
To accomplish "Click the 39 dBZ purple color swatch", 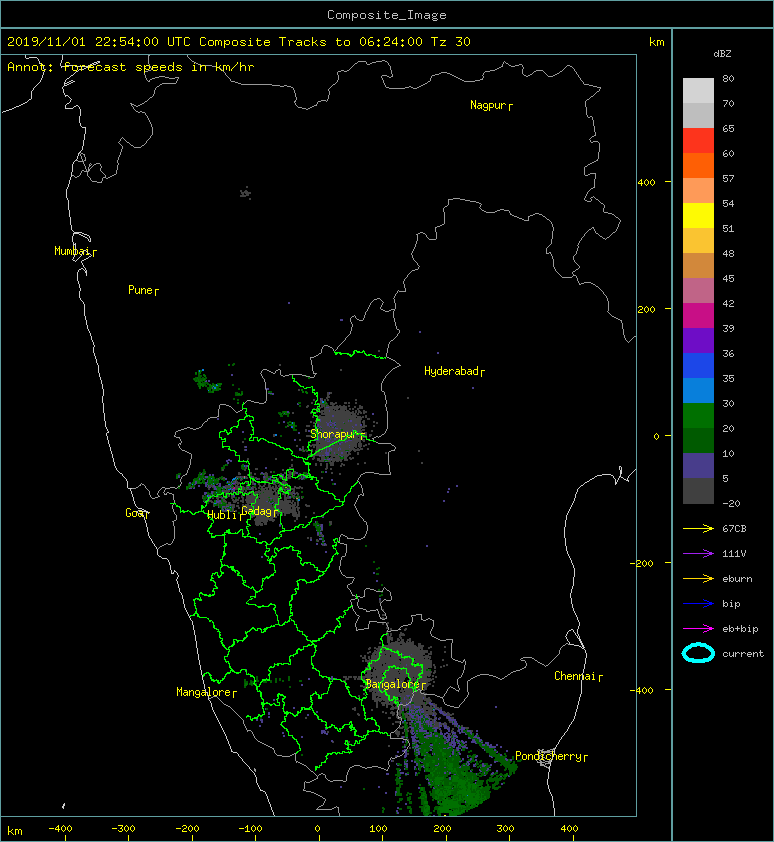I will point(698,340).
